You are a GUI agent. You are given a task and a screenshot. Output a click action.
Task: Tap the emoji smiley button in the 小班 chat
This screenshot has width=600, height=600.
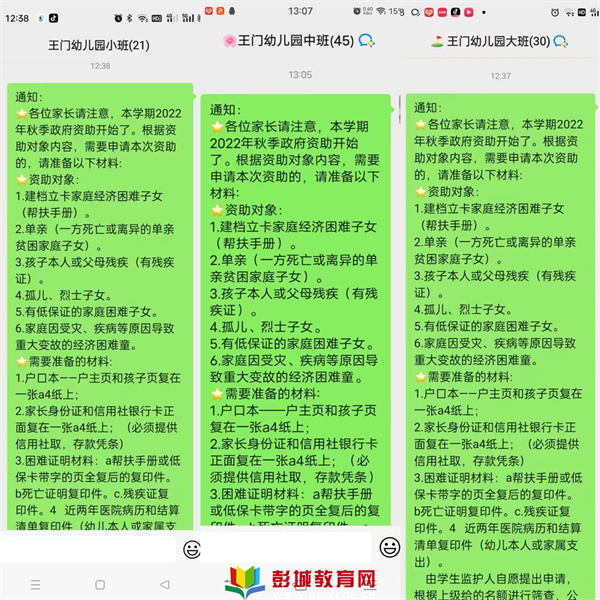pos(192,550)
